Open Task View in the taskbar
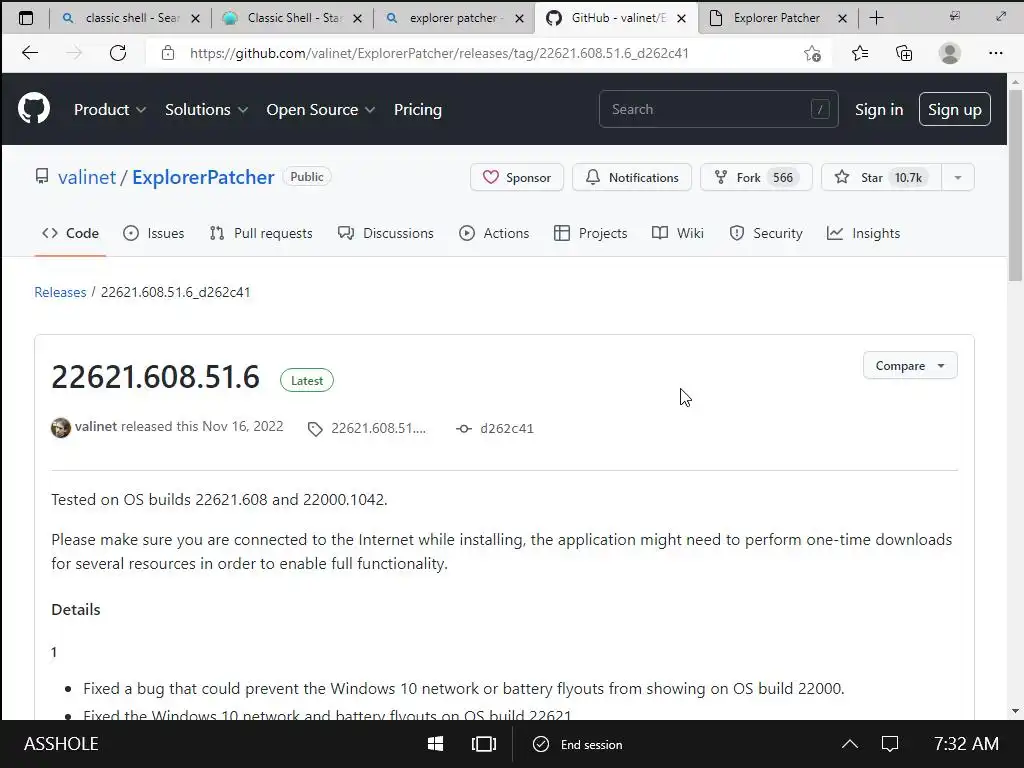The width and height of the screenshot is (1024, 768). 483,744
